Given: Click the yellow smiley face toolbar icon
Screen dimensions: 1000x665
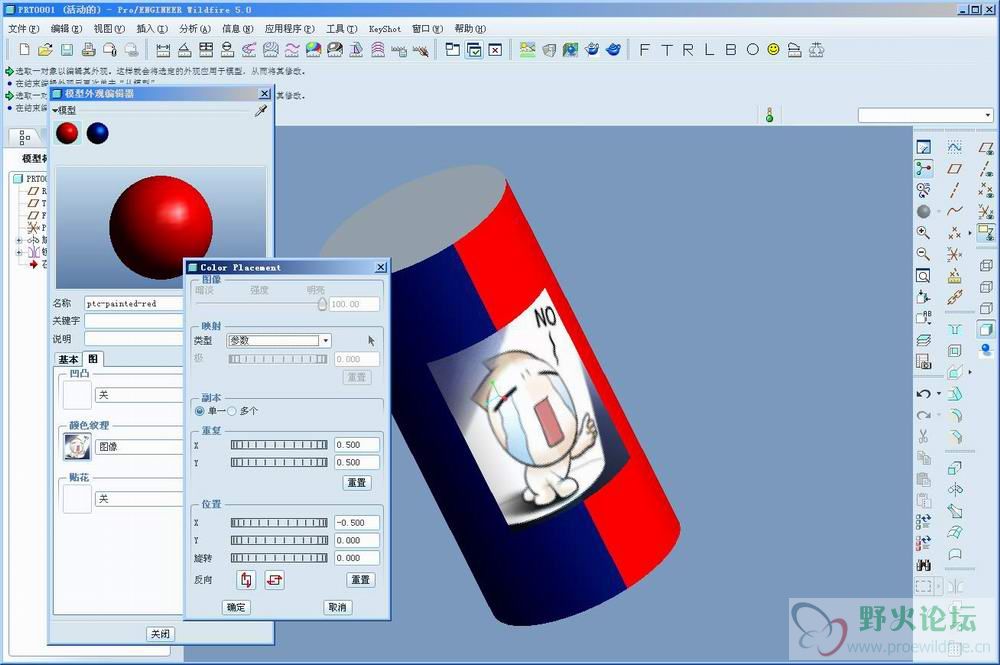Looking at the screenshot, I should point(773,49).
